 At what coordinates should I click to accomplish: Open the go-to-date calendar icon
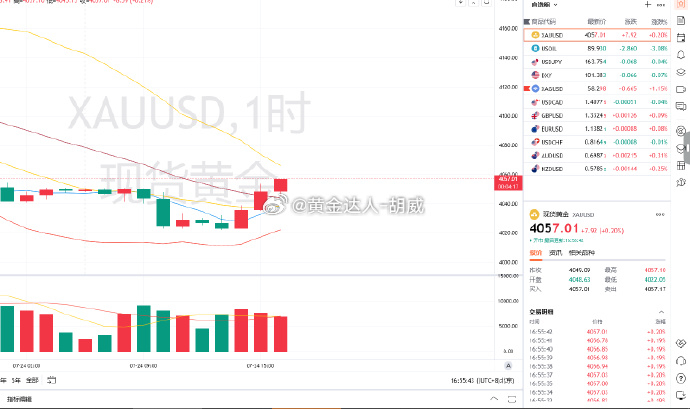51,380
